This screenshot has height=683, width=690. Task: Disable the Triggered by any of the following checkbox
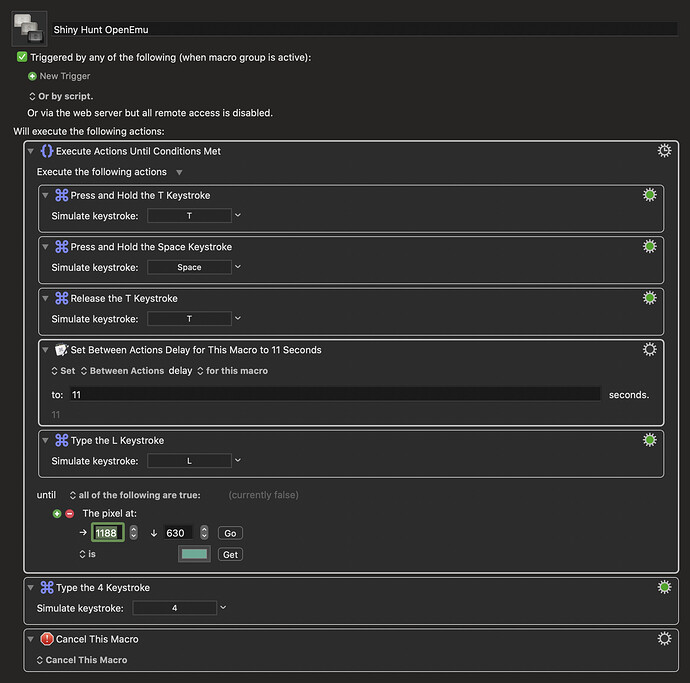pyautogui.click(x=22, y=57)
